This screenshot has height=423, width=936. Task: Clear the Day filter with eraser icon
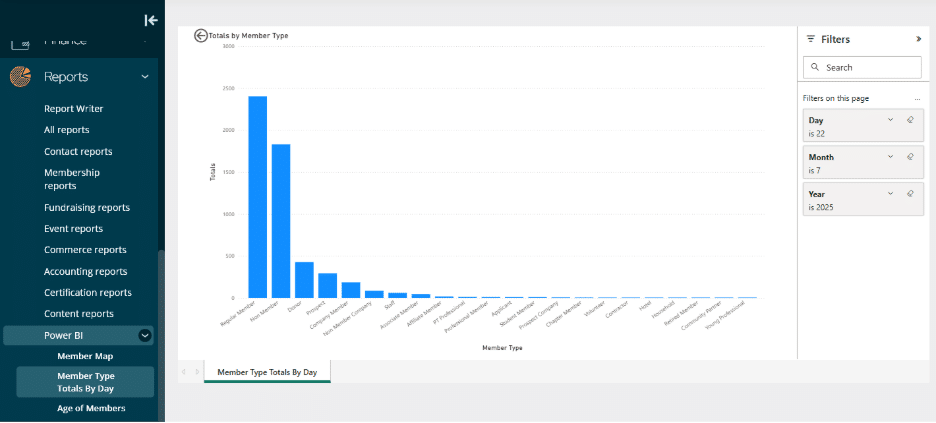coord(910,120)
